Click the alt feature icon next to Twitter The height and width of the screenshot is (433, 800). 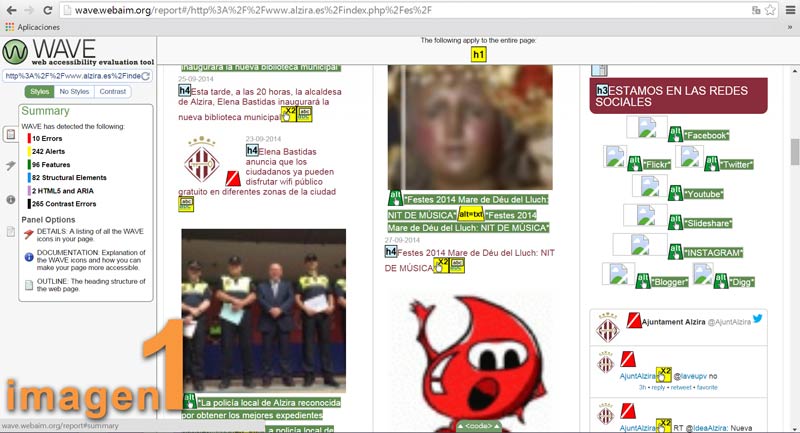[x=712, y=163]
